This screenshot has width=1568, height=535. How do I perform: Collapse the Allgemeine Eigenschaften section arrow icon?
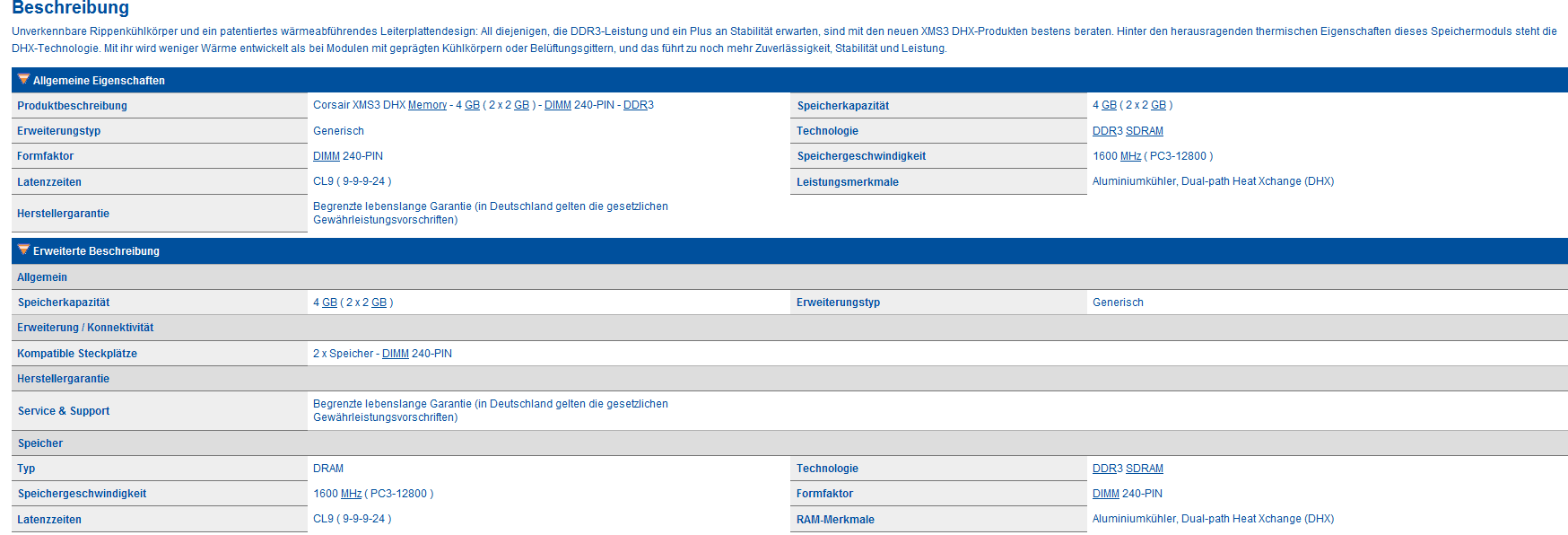coord(23,79)
